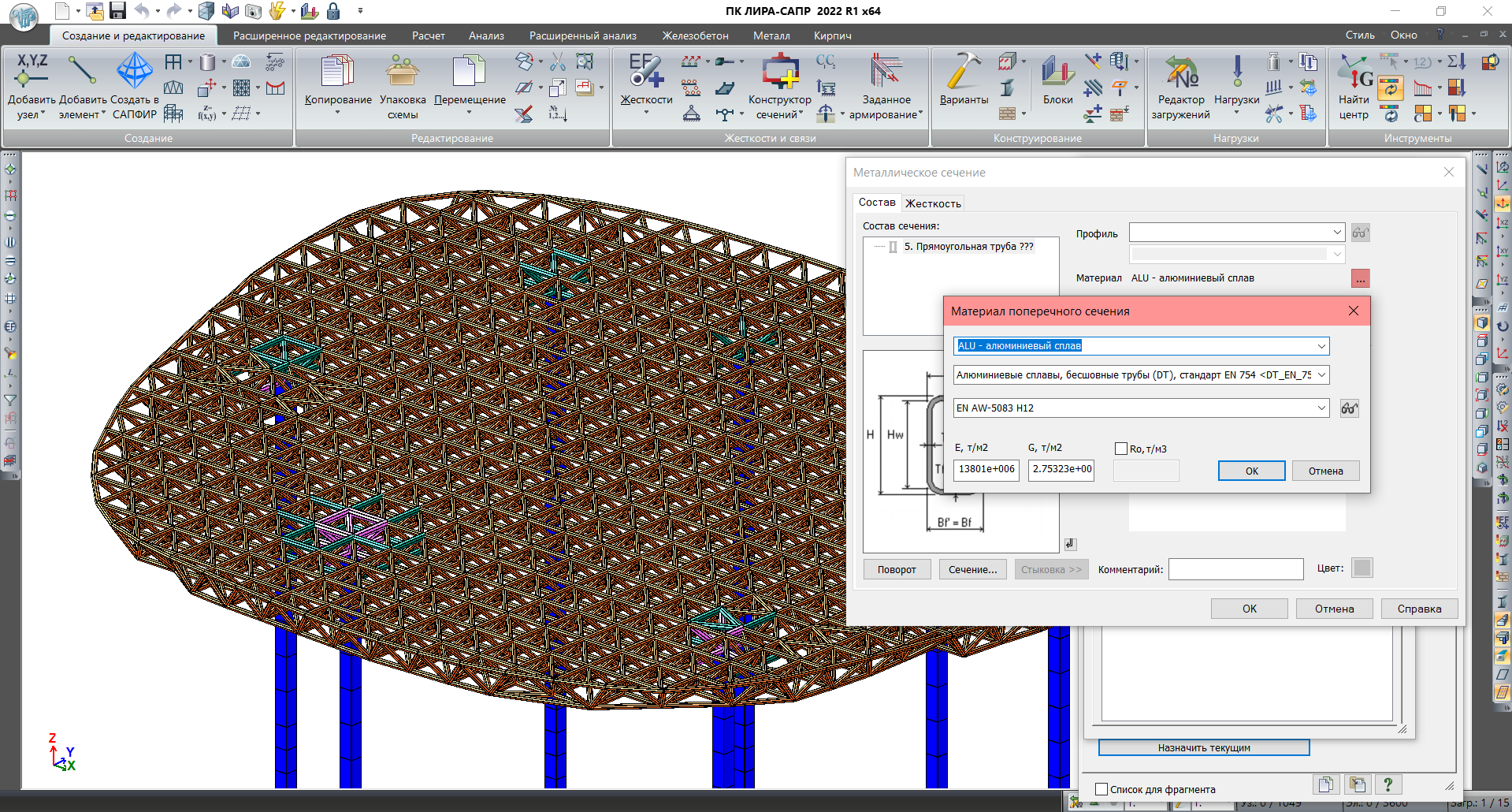Click the Назначить текущим button
The image size is (1512, 812).
(x=1203, y=747)
